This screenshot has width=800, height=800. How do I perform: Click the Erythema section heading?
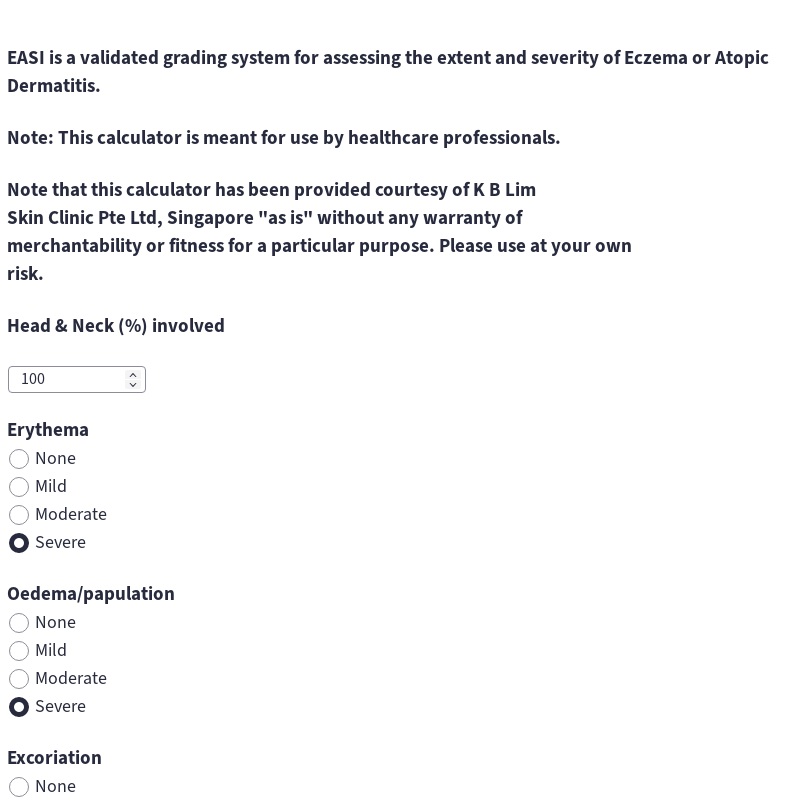pyautogui.click(x=48, y=430)
